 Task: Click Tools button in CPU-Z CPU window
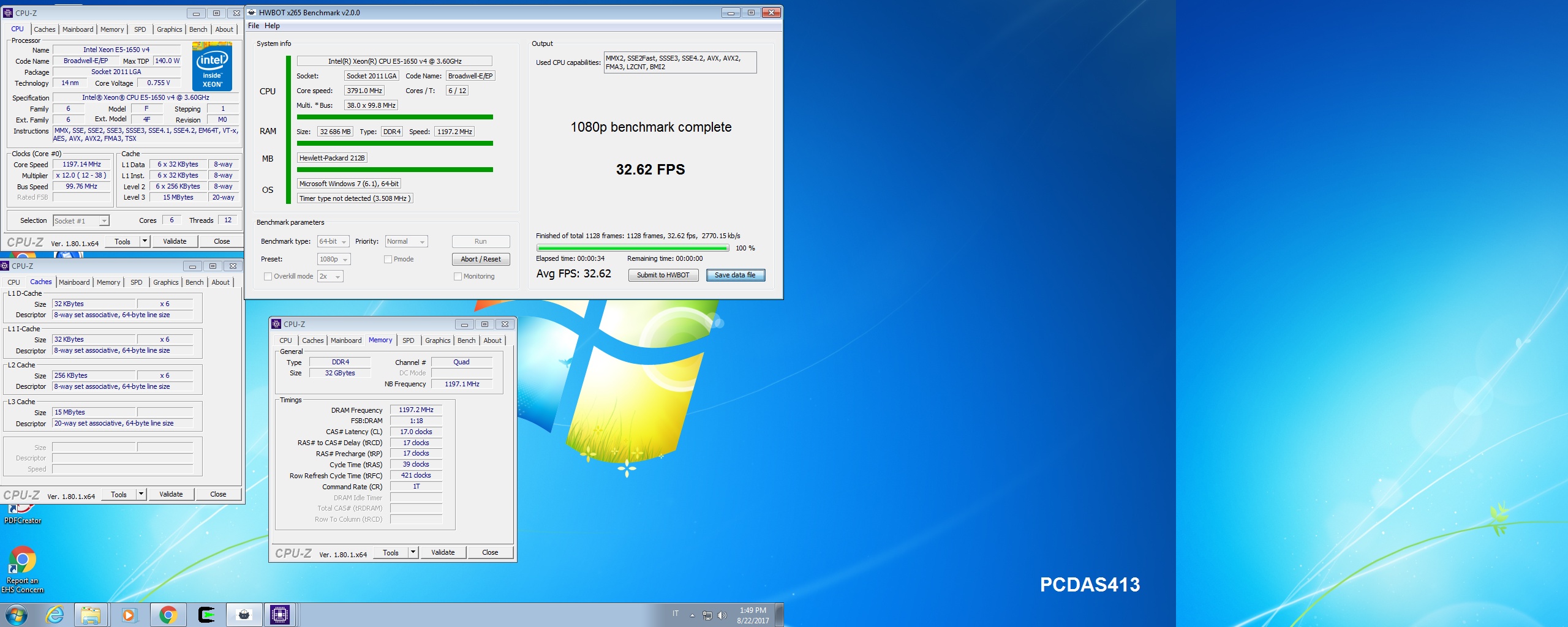[x=123, y=241]
